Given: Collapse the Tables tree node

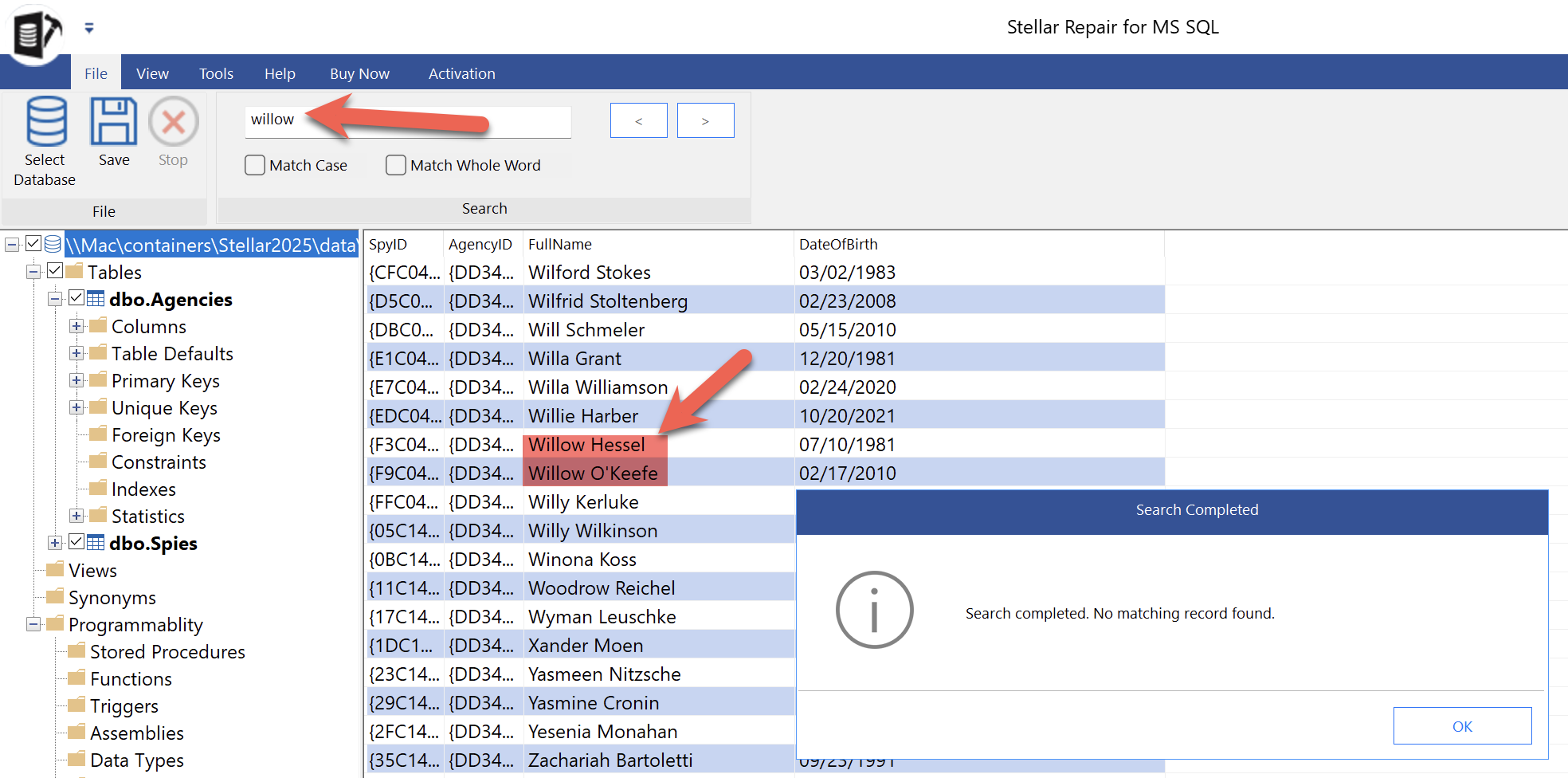Looking at the screenshot, I should [x=33, y=272].
